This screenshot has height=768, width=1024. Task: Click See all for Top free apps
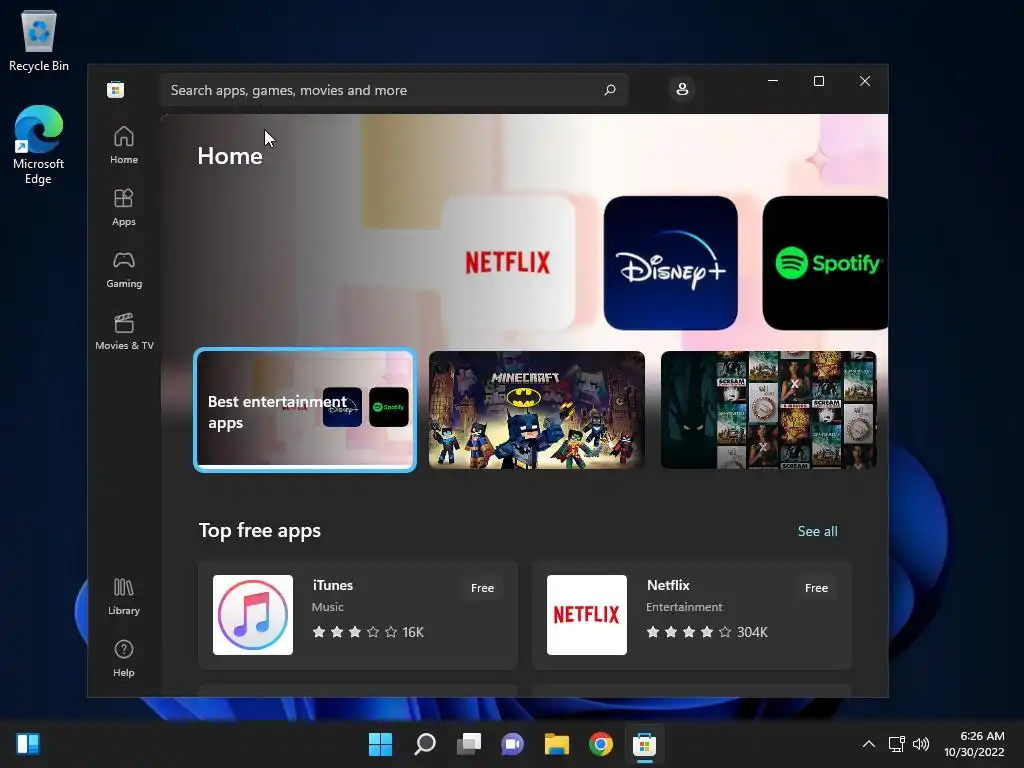click(817, 531)
